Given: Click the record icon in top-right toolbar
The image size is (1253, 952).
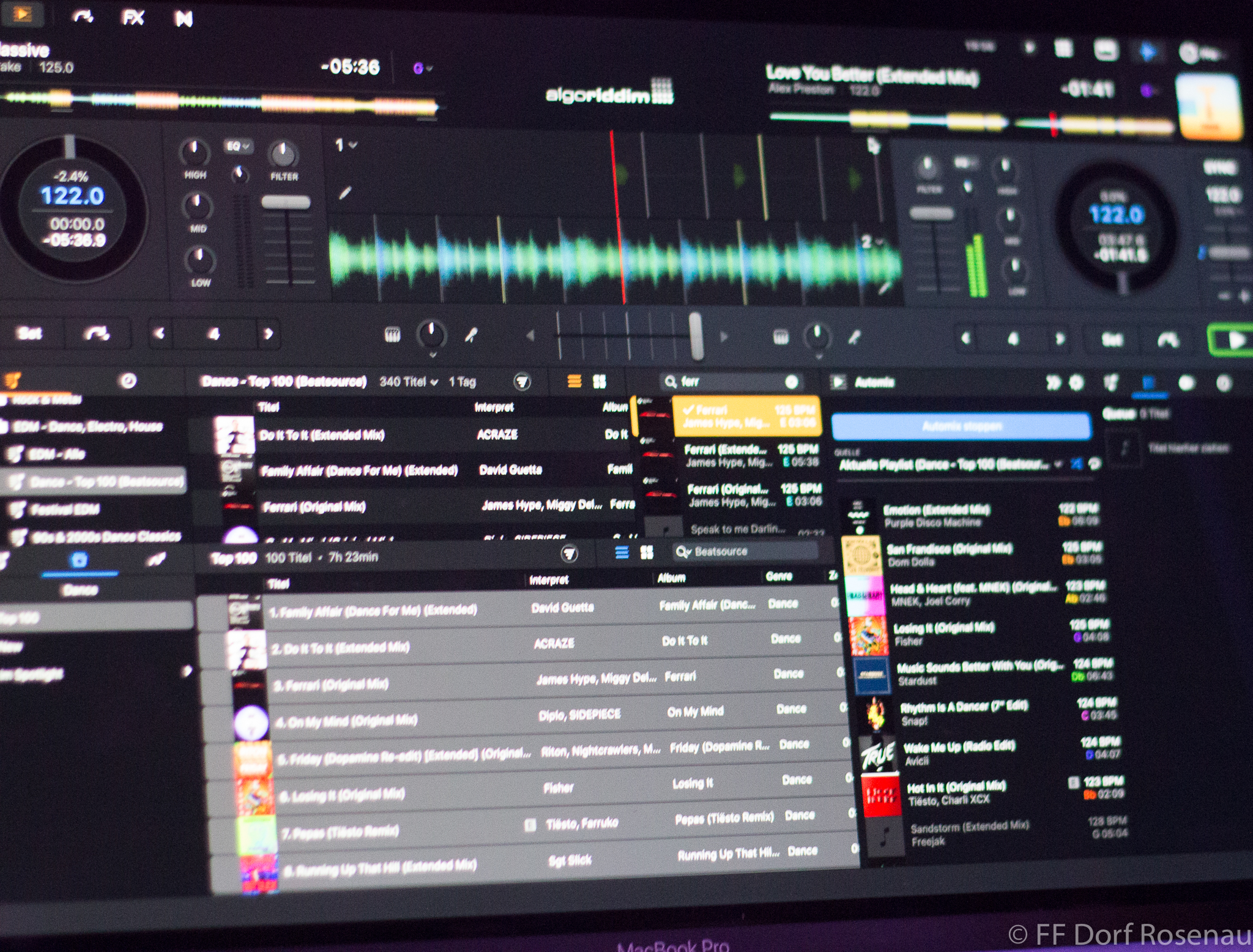Looking at the screenshot, I should tap(1189, 53).
